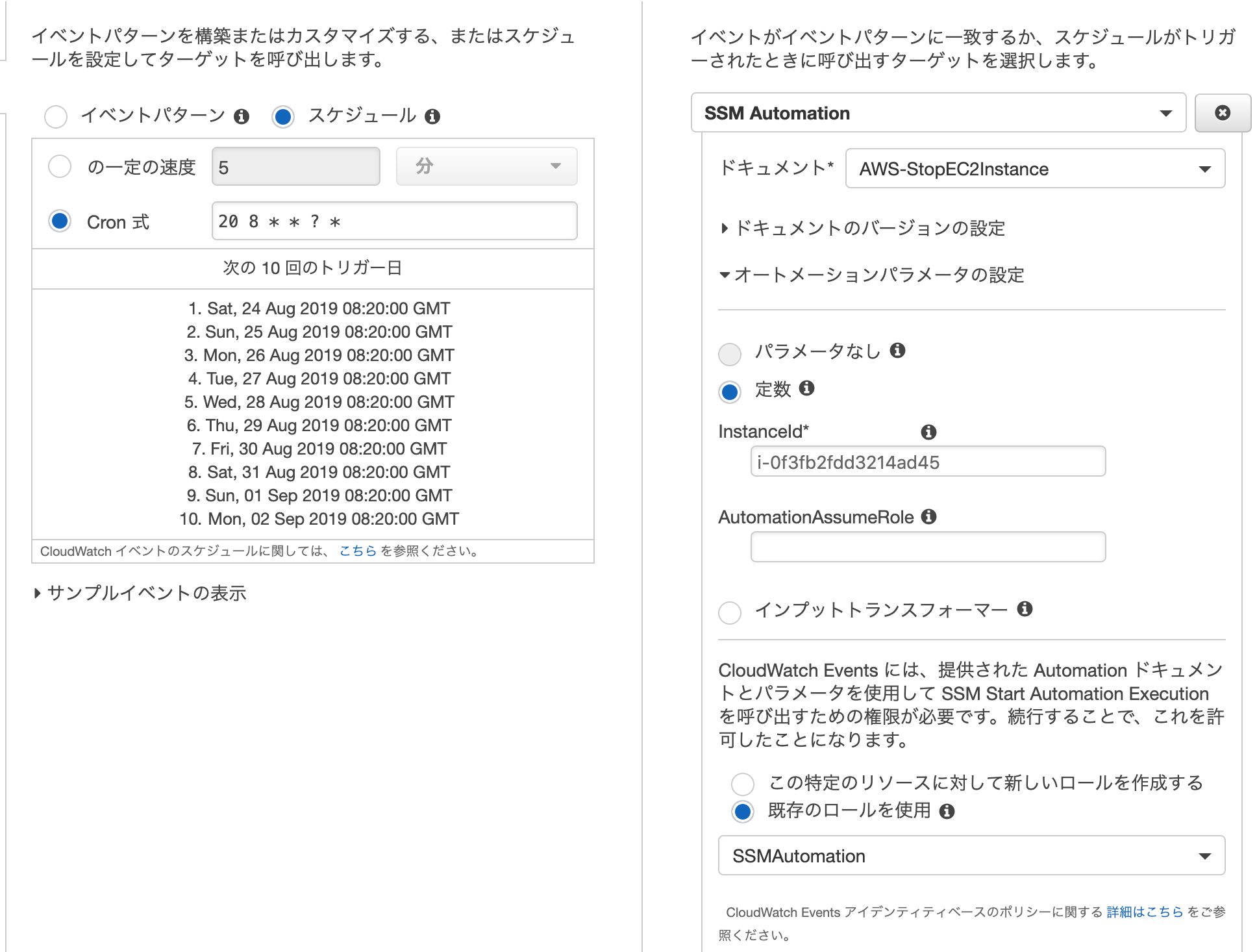Click info icon next to イベントパターン
Screen dimensions: 1257x952
tap(242, 116)
